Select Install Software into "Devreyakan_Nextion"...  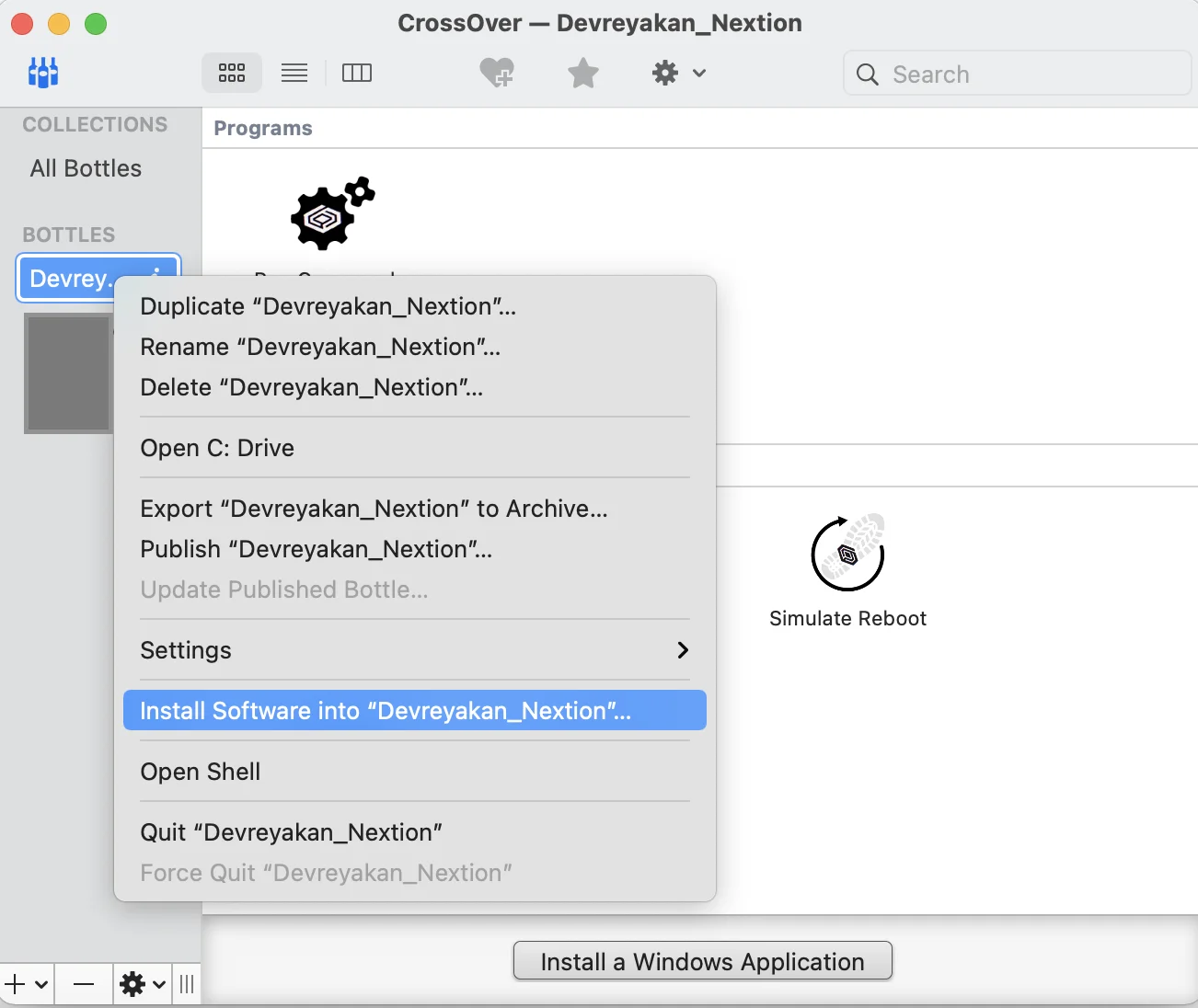(x=415, y=711)
